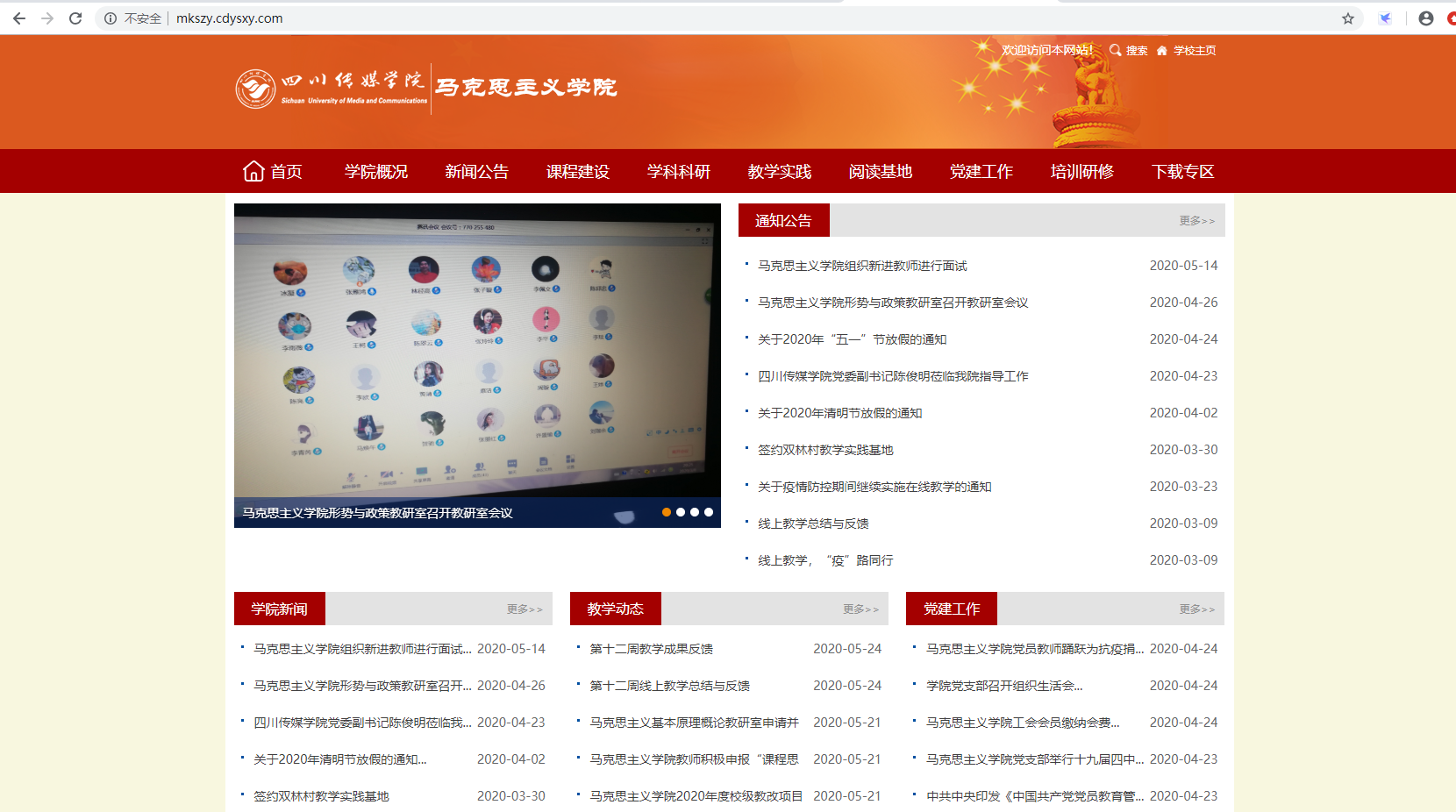Screen dimensions: 1456x812
Task: Expand more items in 学院新闻 section
Action: coord(525,609)
